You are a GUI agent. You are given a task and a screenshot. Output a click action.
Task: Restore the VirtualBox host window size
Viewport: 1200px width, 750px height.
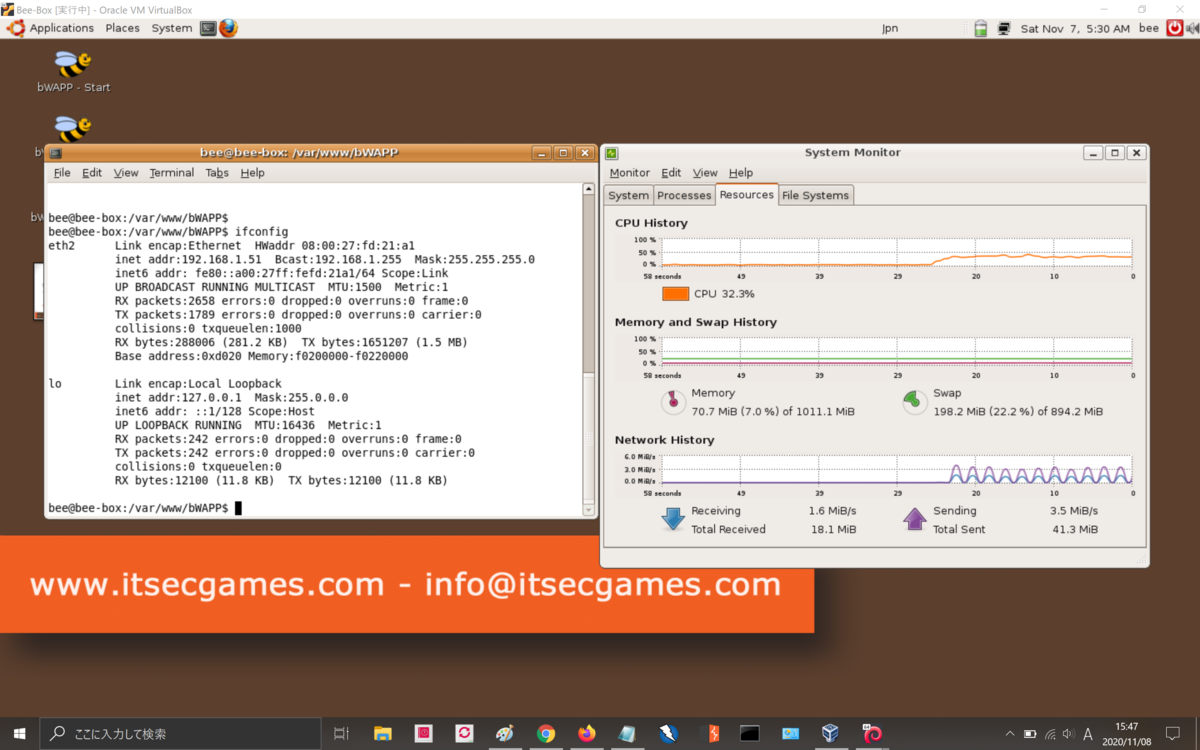pos(1143,9)
